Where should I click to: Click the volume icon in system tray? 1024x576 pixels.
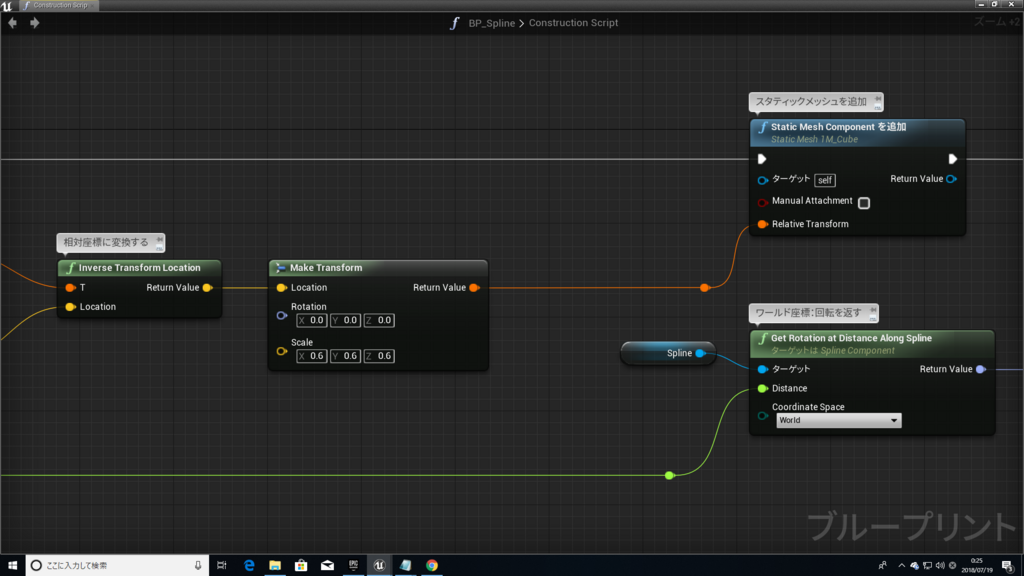tap(940, 566)
